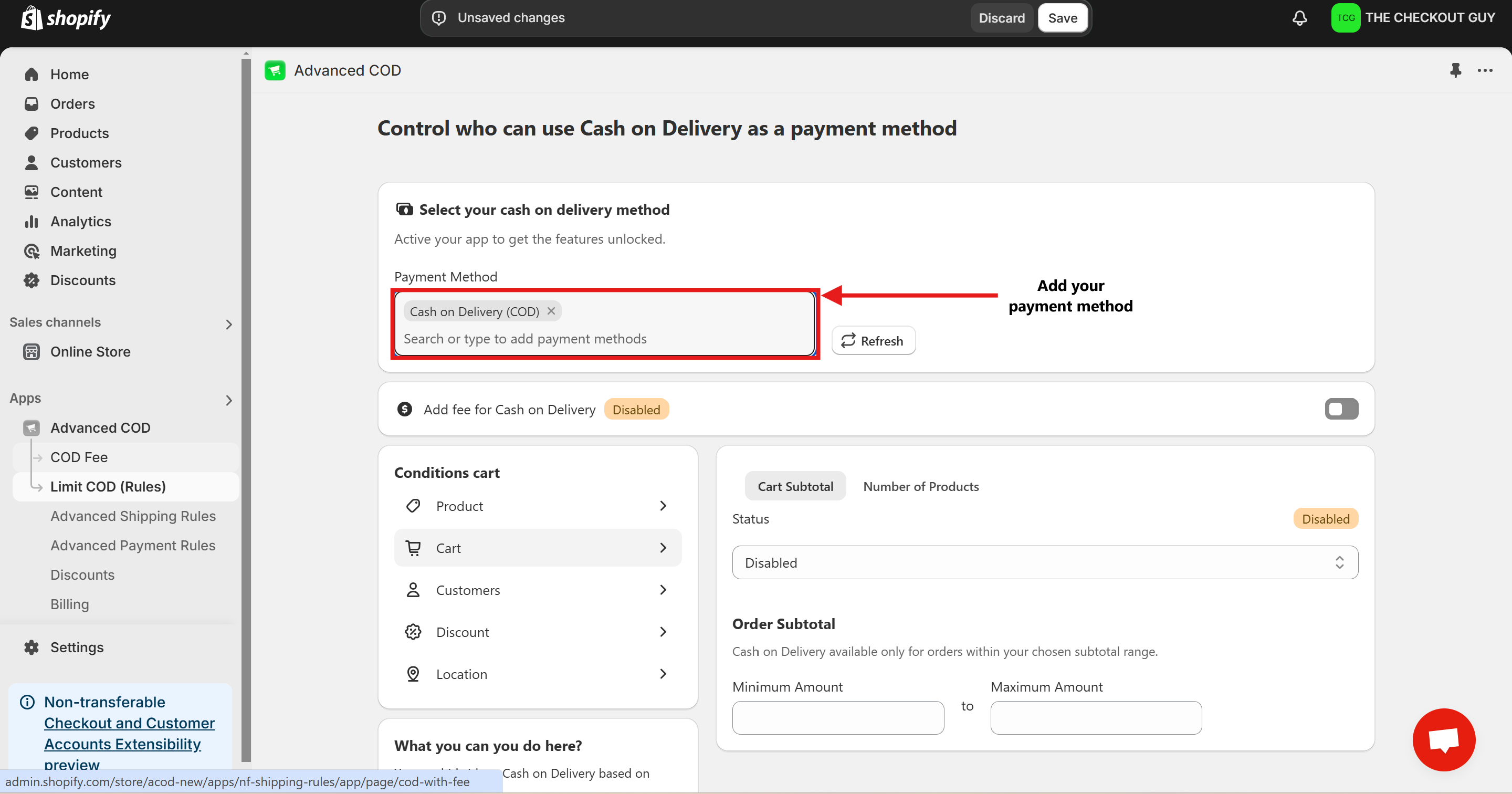Enable Add fee for Cash on Delivery toggle
This screenshot has height=794, width=1512.
(1341, 409)
